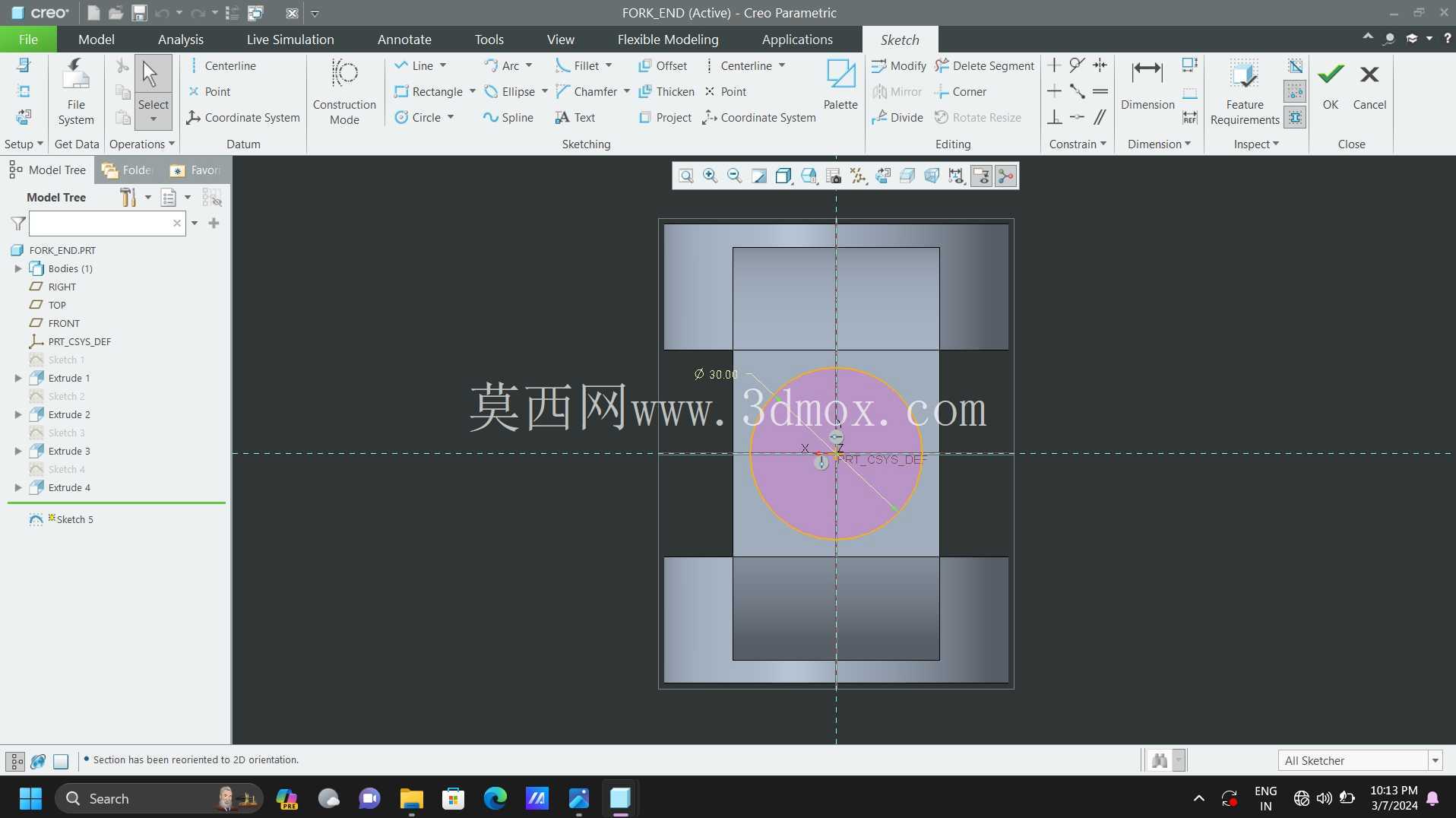The height and width of the screenshot is (818, 1456).
Task: Click the Baseline dimension icon
Action: coord(1190,93)
